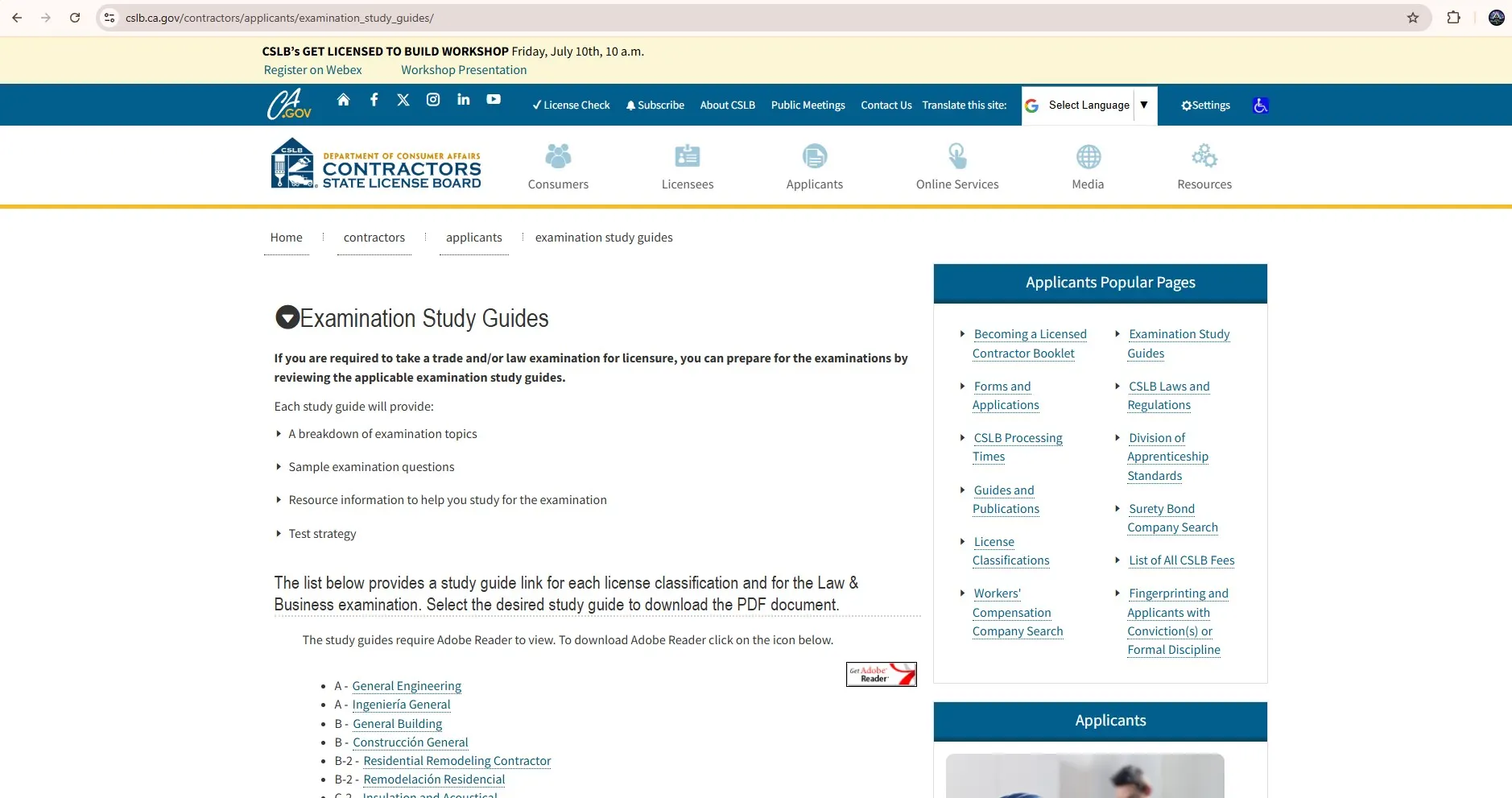Screen dimensions: 1512x798
Task: Open Workers' Compensation Company Search link
Action: click(x=1018, y=612)
